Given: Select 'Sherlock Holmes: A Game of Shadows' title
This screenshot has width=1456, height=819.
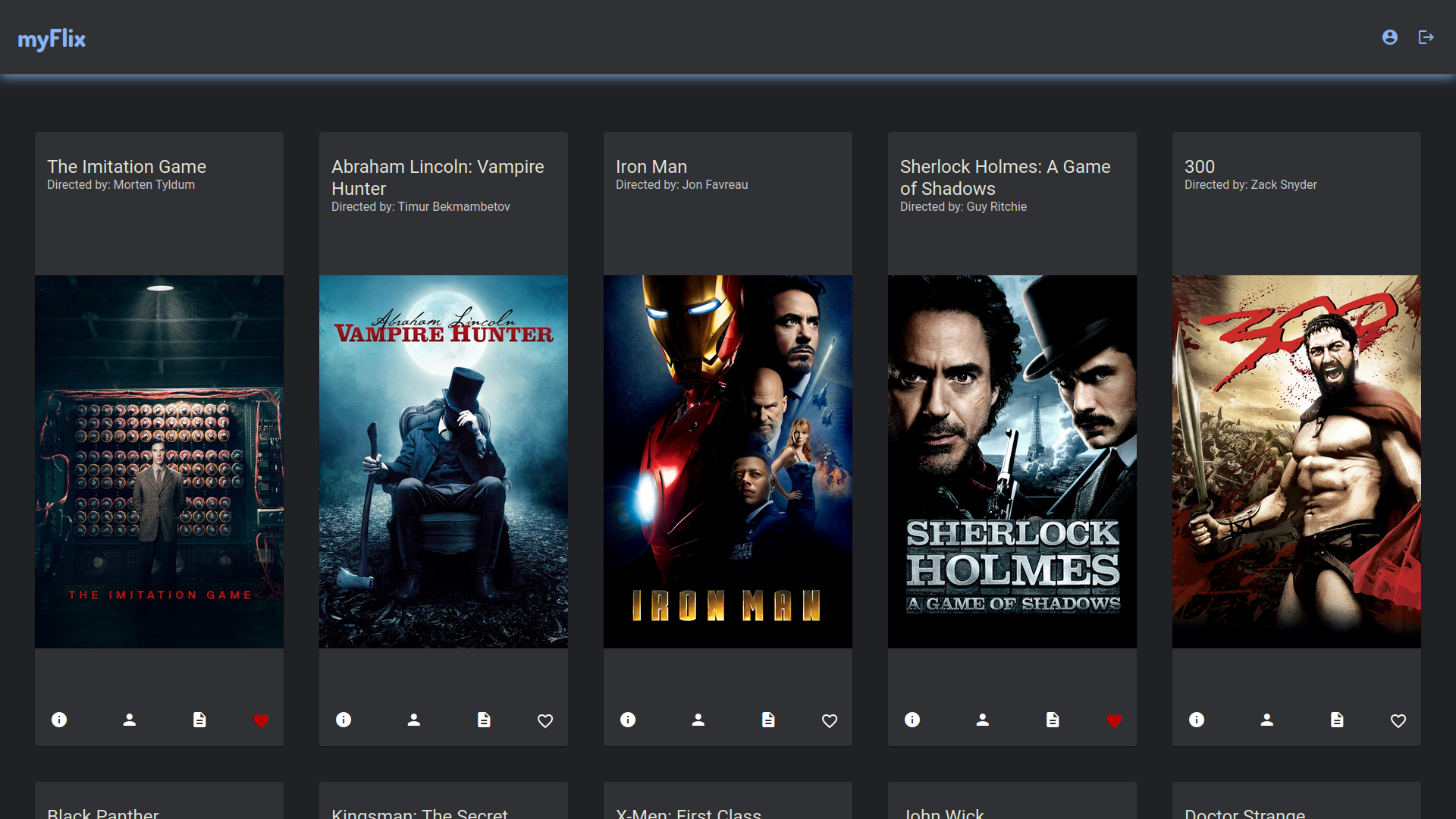Looking at the screenshot, I should pos(1006,177).
